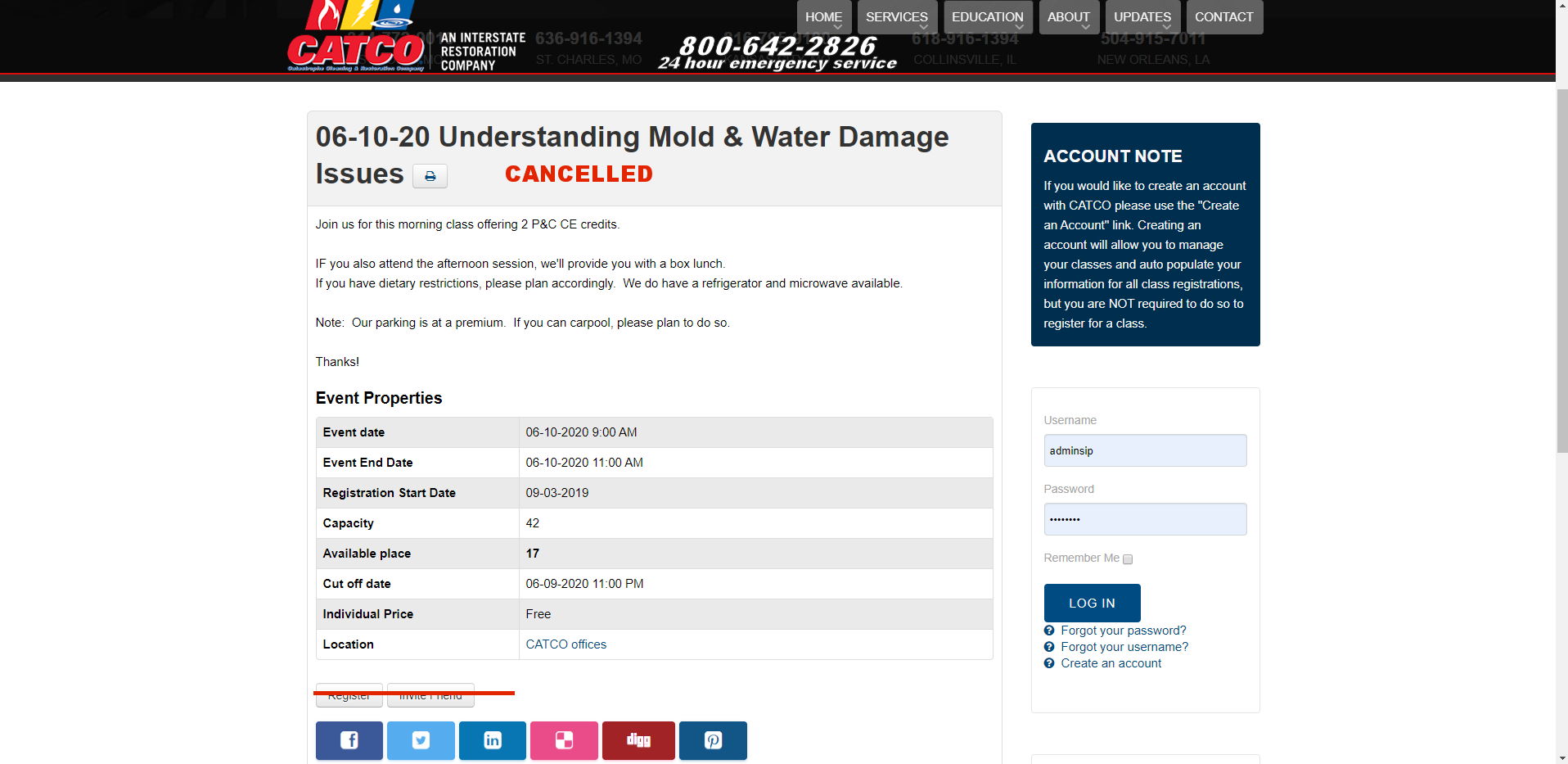Focus the Username input field

[1145, 450]
